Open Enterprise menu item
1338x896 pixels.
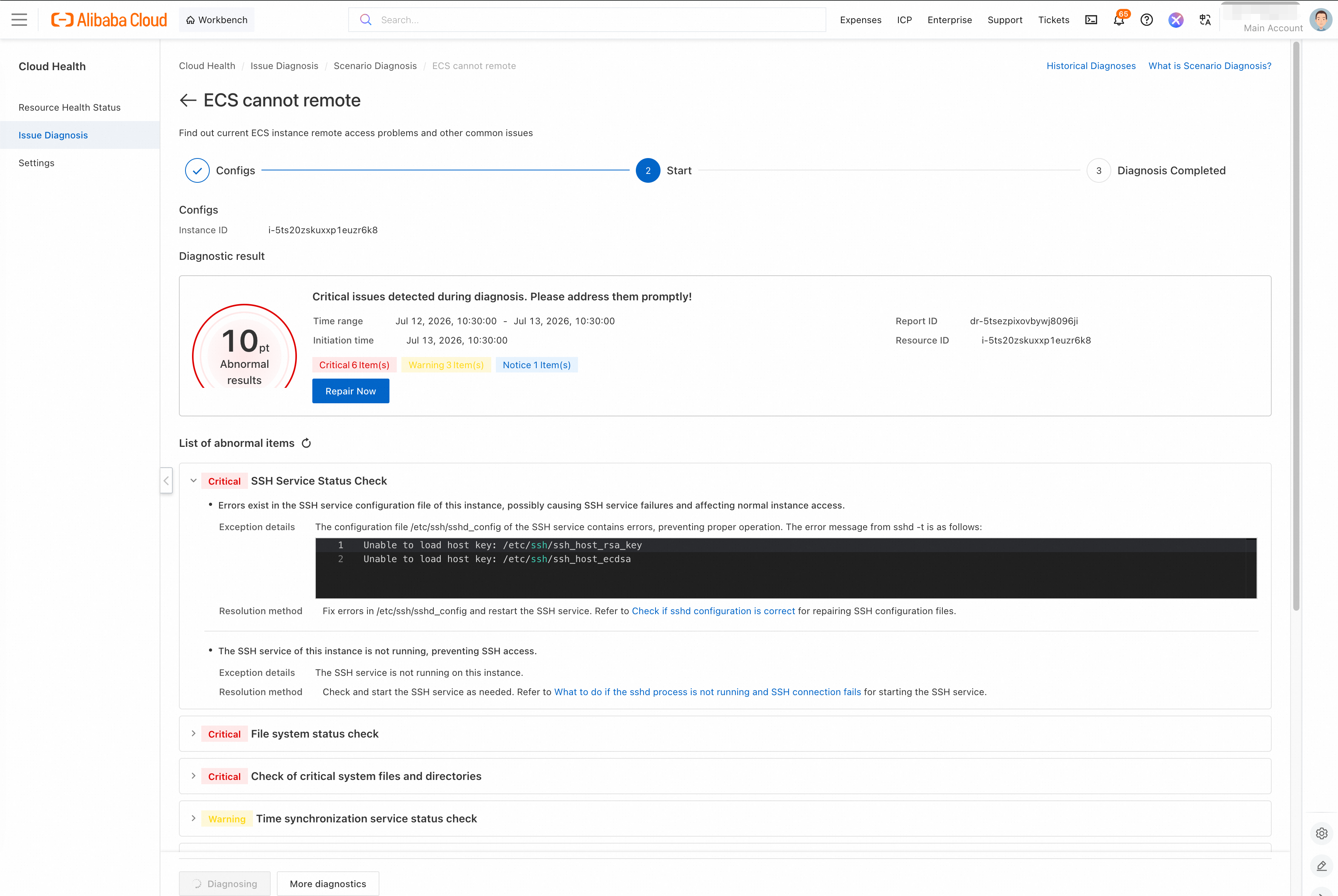(949, 20)
